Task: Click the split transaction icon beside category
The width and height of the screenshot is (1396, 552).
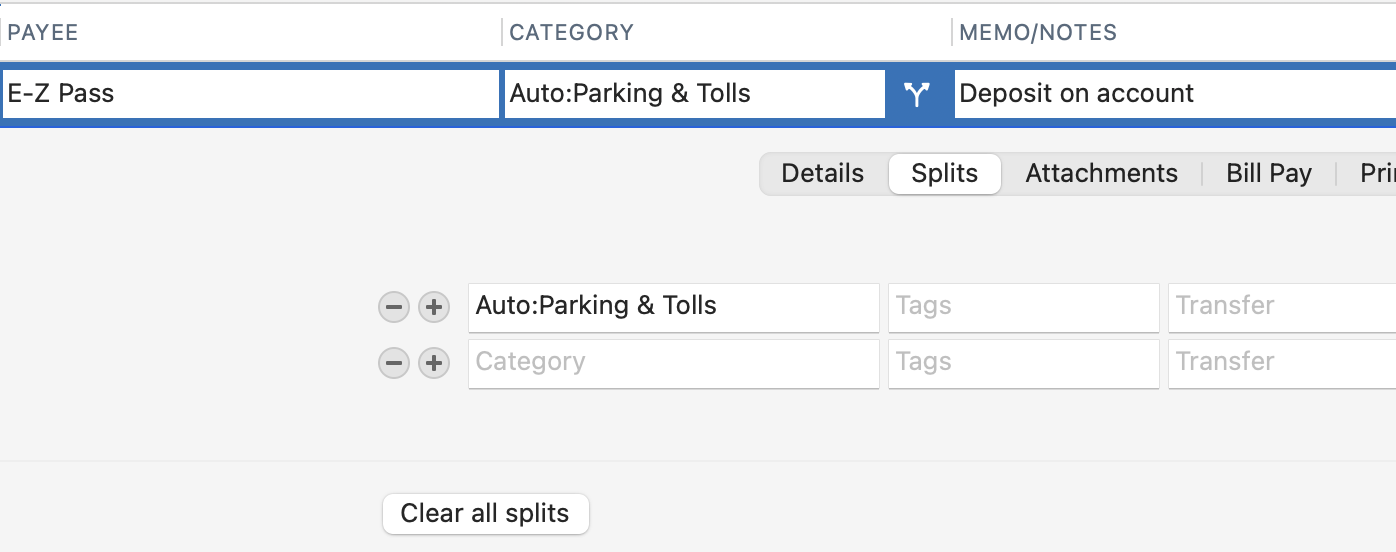Action: point(917,94)
